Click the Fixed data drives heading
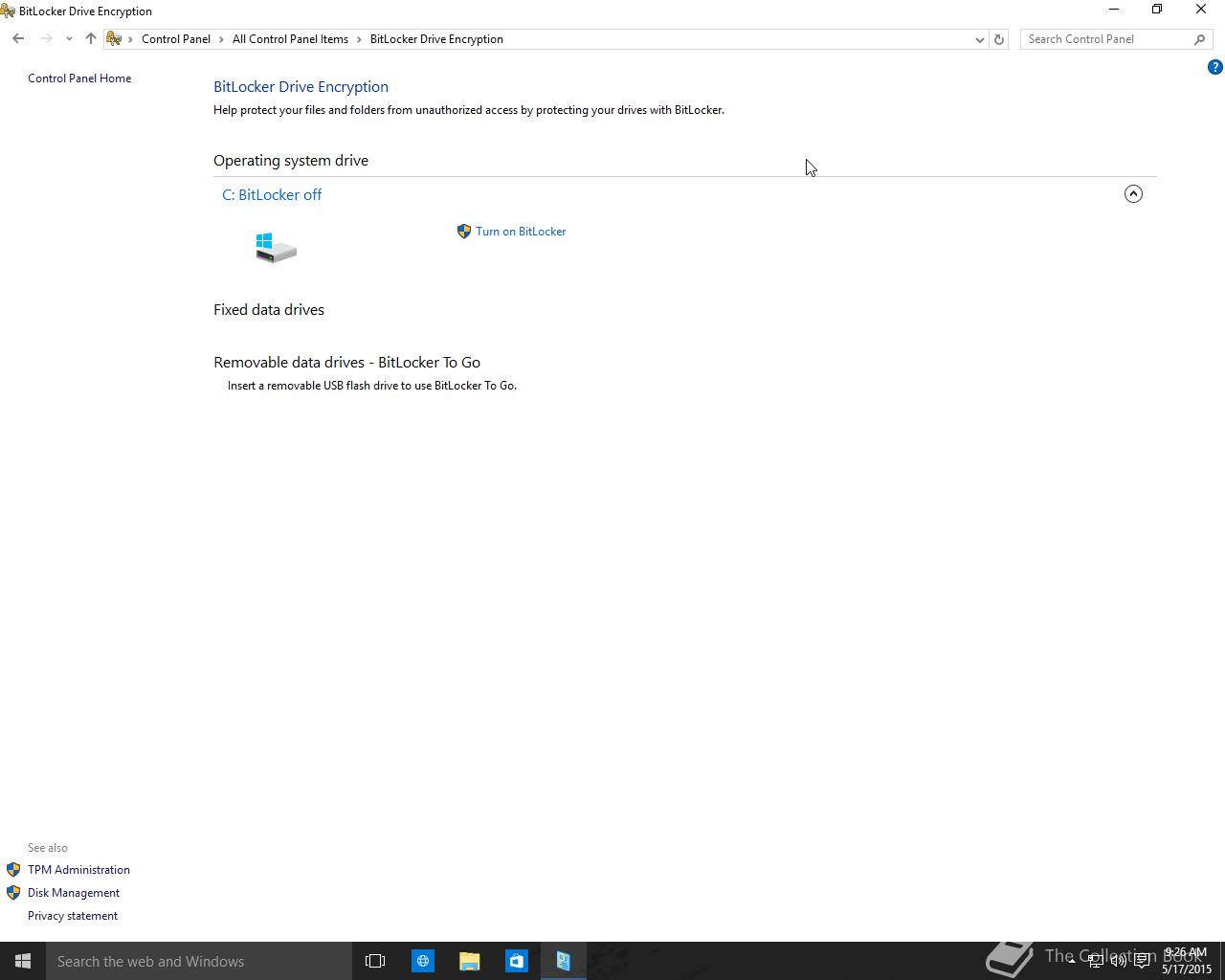 pos(269,310)
